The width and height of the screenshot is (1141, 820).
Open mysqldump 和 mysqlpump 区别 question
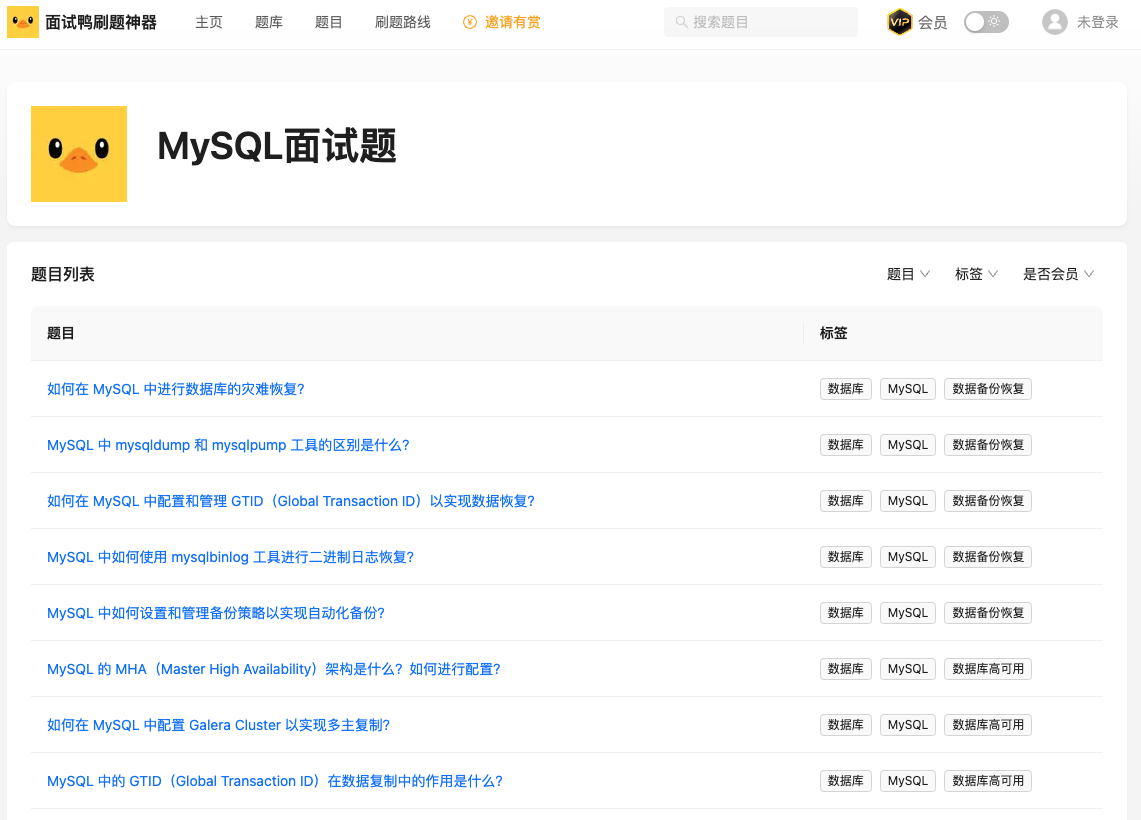228,445
